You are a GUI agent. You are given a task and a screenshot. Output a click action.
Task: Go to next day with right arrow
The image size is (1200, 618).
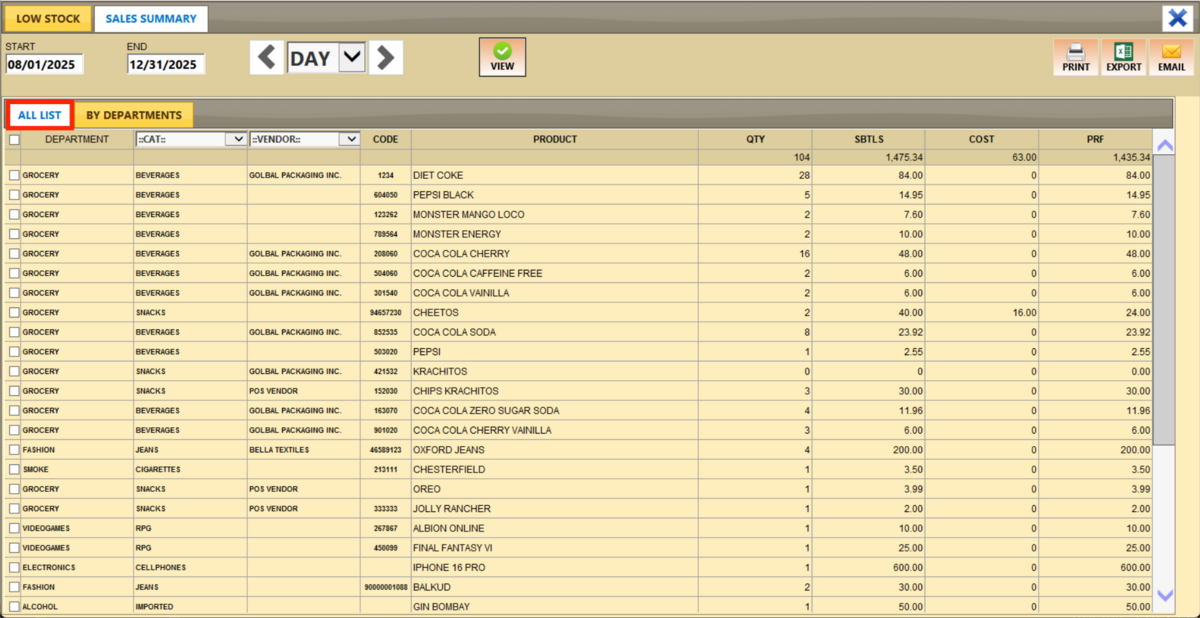click(386, 58)
